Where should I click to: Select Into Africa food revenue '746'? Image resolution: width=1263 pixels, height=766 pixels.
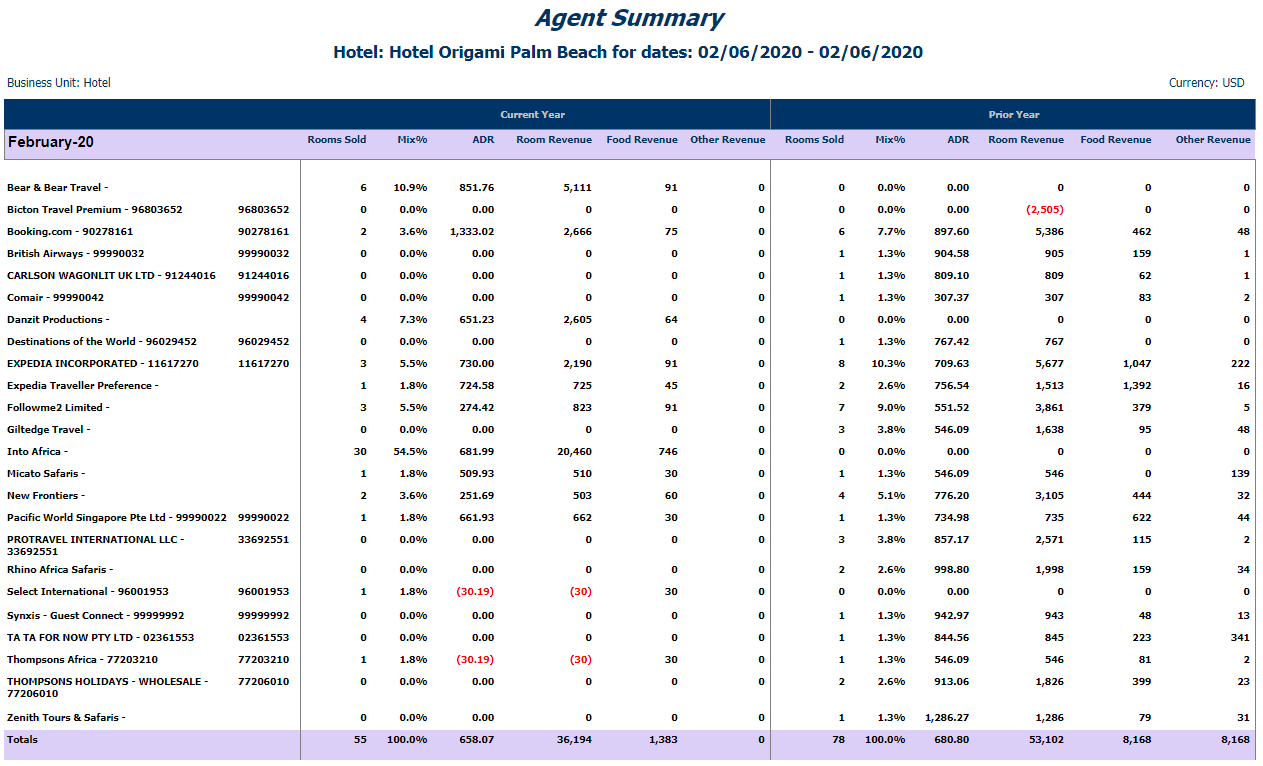tap(667, 452)
